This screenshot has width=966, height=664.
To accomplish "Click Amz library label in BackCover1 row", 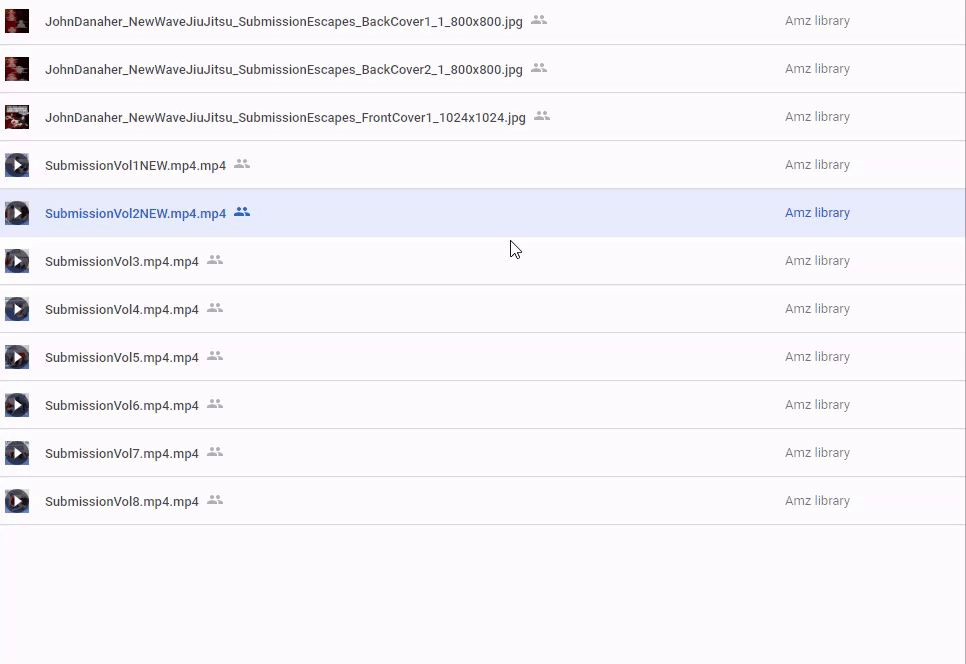I will tap(817, 21).
